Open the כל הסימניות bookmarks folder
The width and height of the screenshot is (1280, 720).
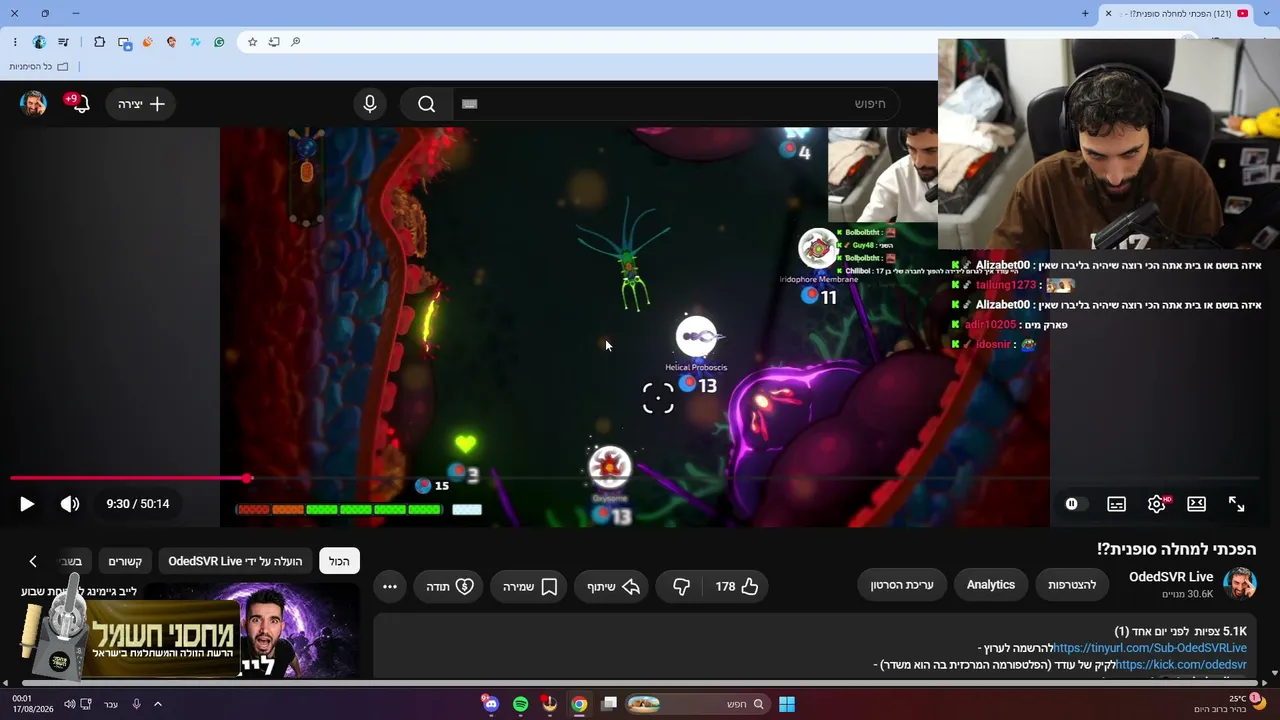click(39, 67)
